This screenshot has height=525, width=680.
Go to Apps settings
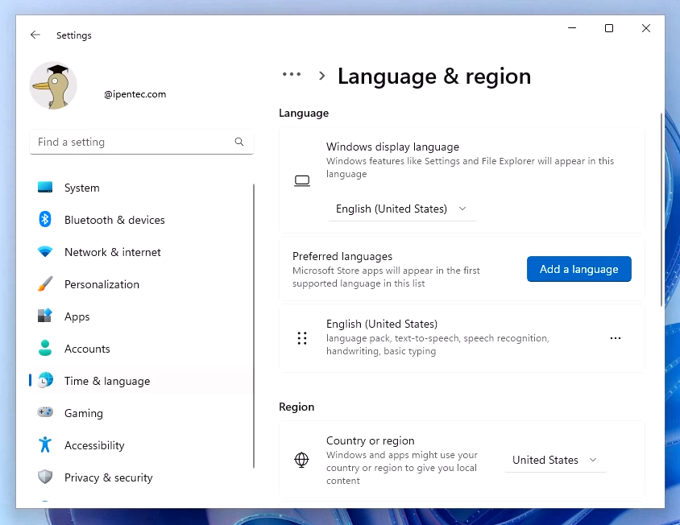[77, 316]
